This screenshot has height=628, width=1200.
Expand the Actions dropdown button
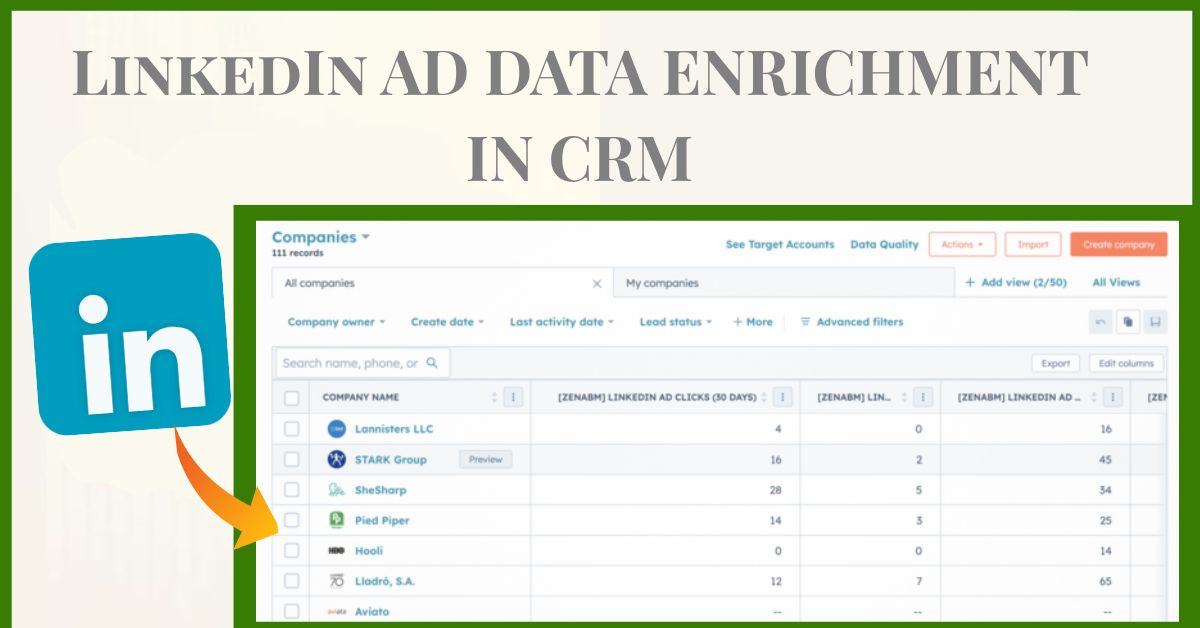(x=962, y=244)
